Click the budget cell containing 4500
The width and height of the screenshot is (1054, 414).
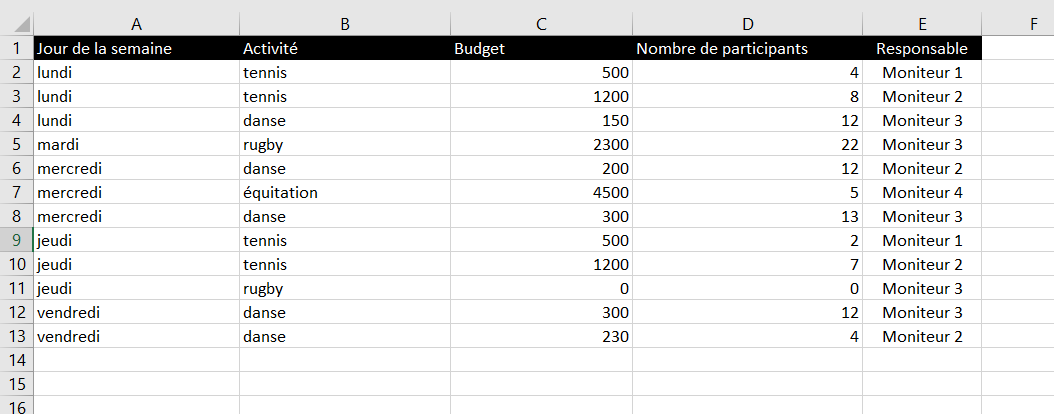[541, 192]
